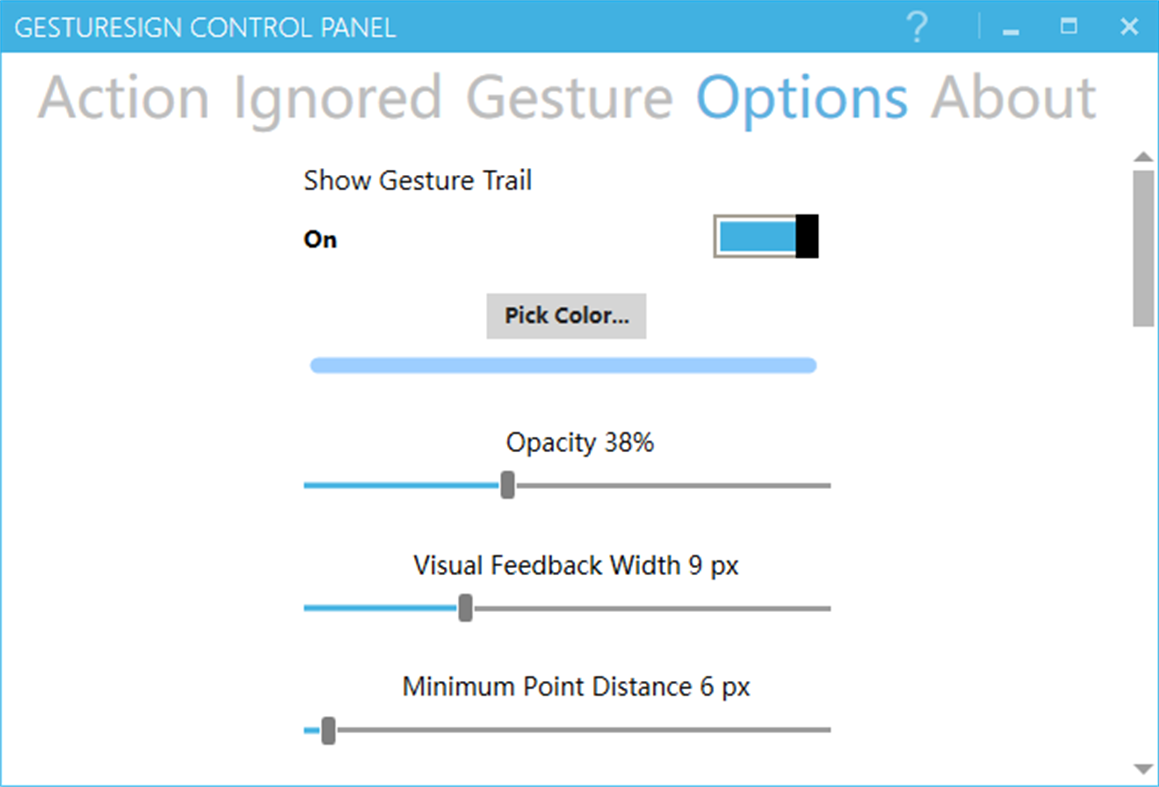
Task: Maximize the GestureSign window
Action: point(1068,27)
